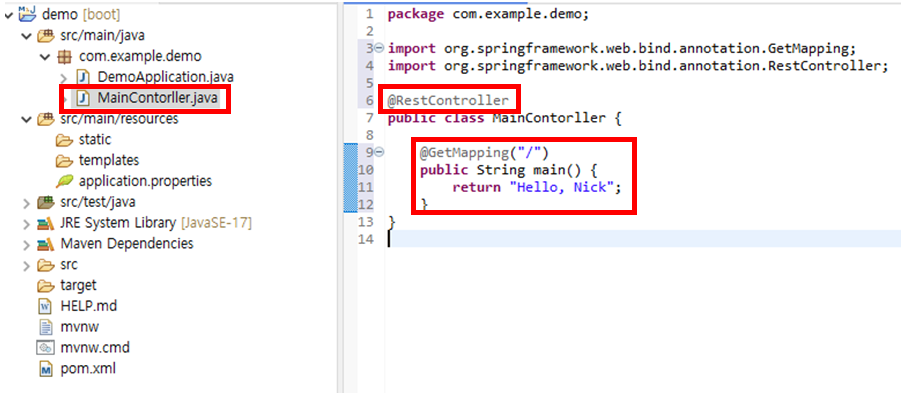Screen dimensions: 905x394
Task: Select demo [boot] project label
Action: (x=81, y=15)
